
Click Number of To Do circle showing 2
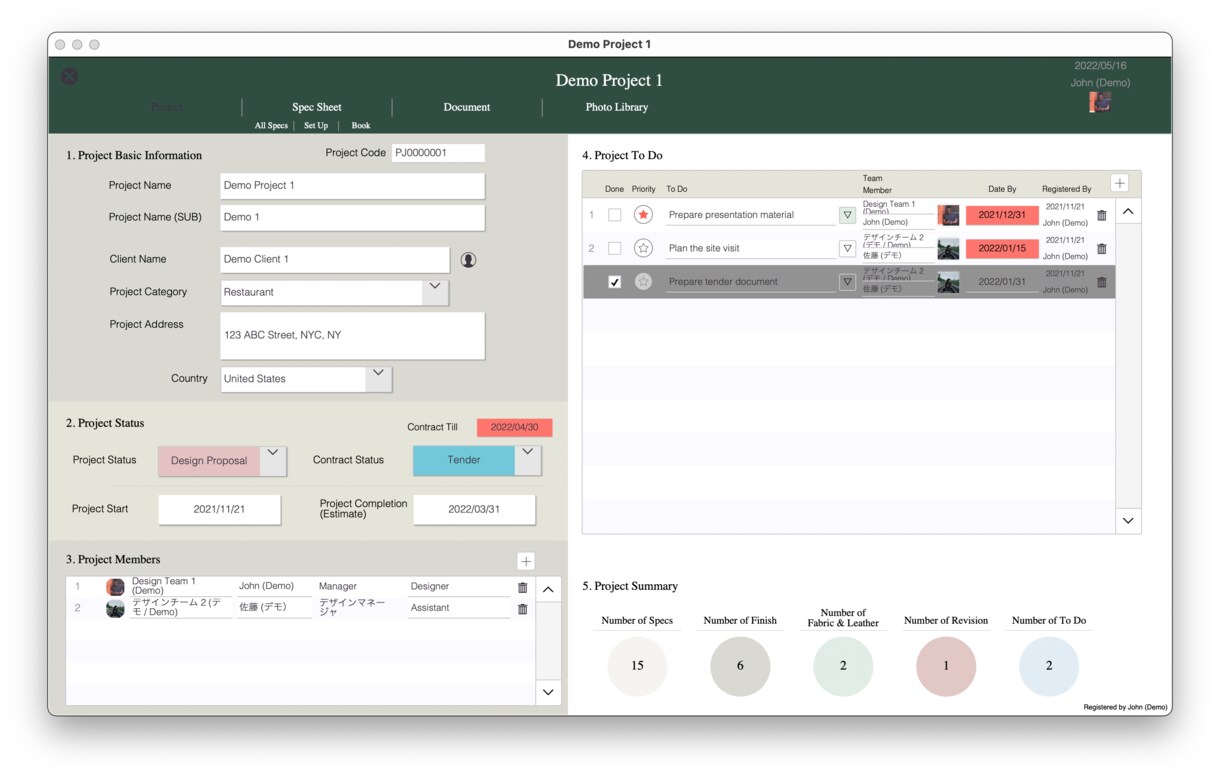(1049, 666)
